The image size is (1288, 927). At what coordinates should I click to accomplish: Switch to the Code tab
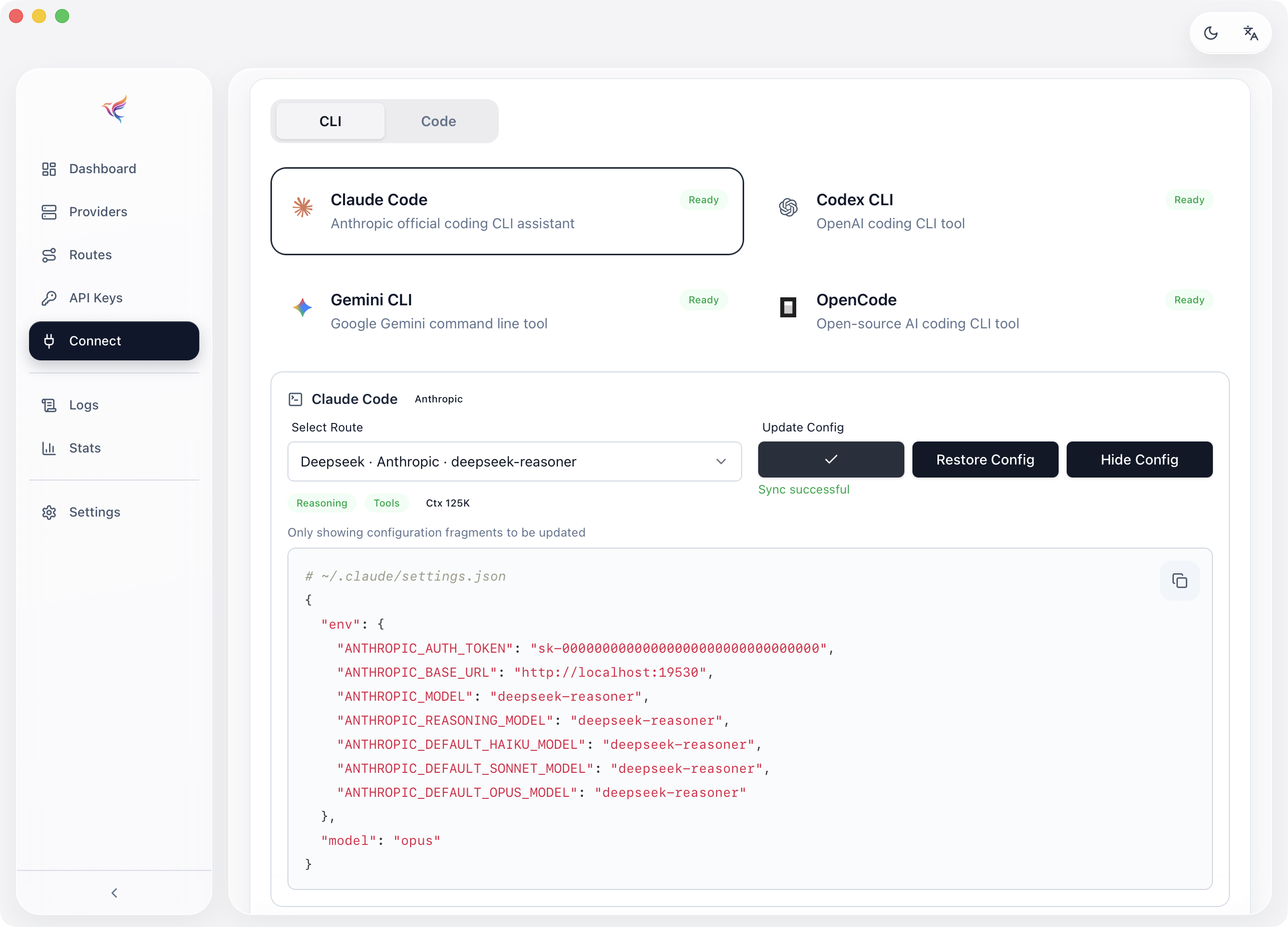[438, 122]
